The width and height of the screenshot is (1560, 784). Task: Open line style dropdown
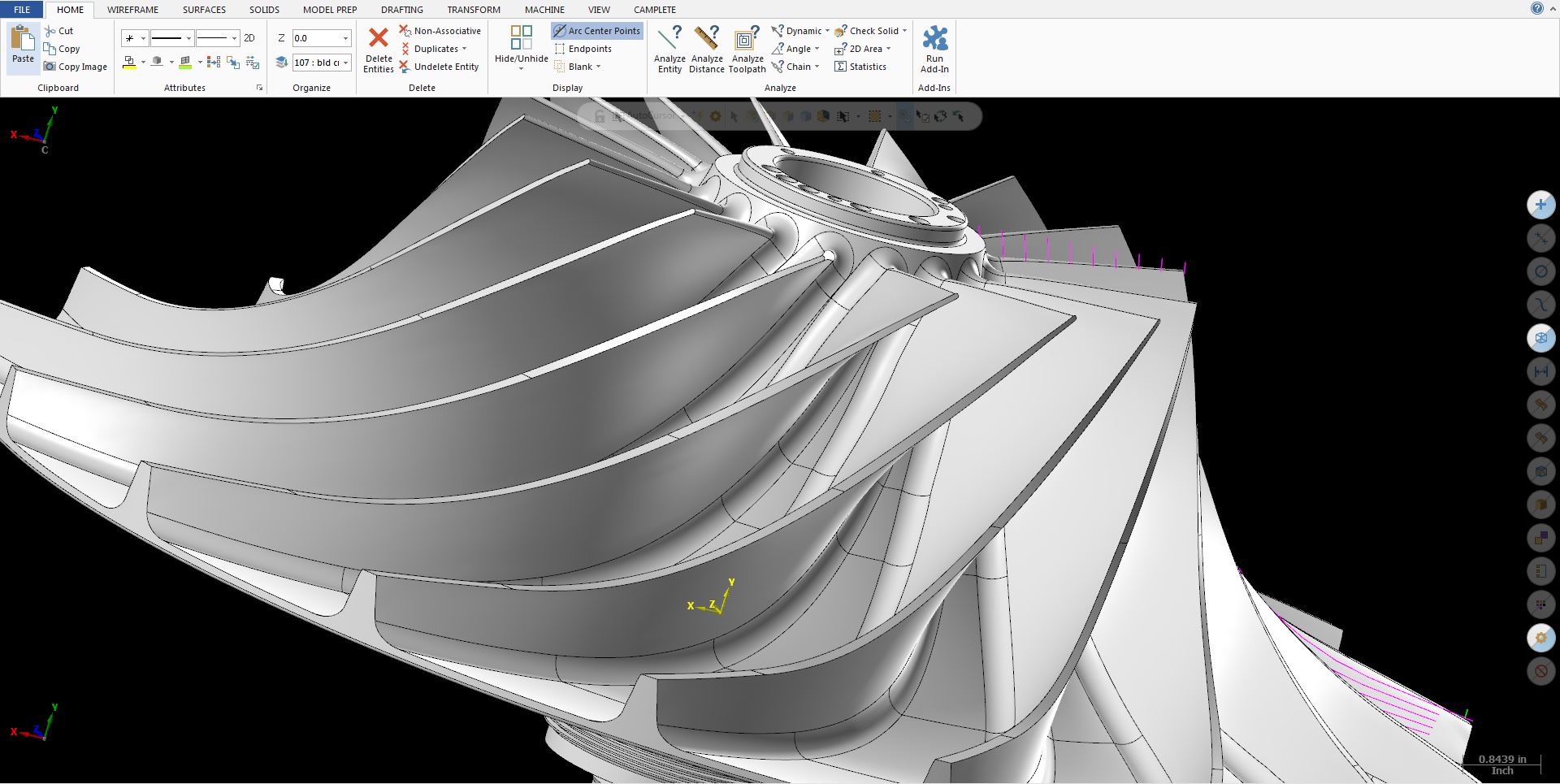pos(188,38)
